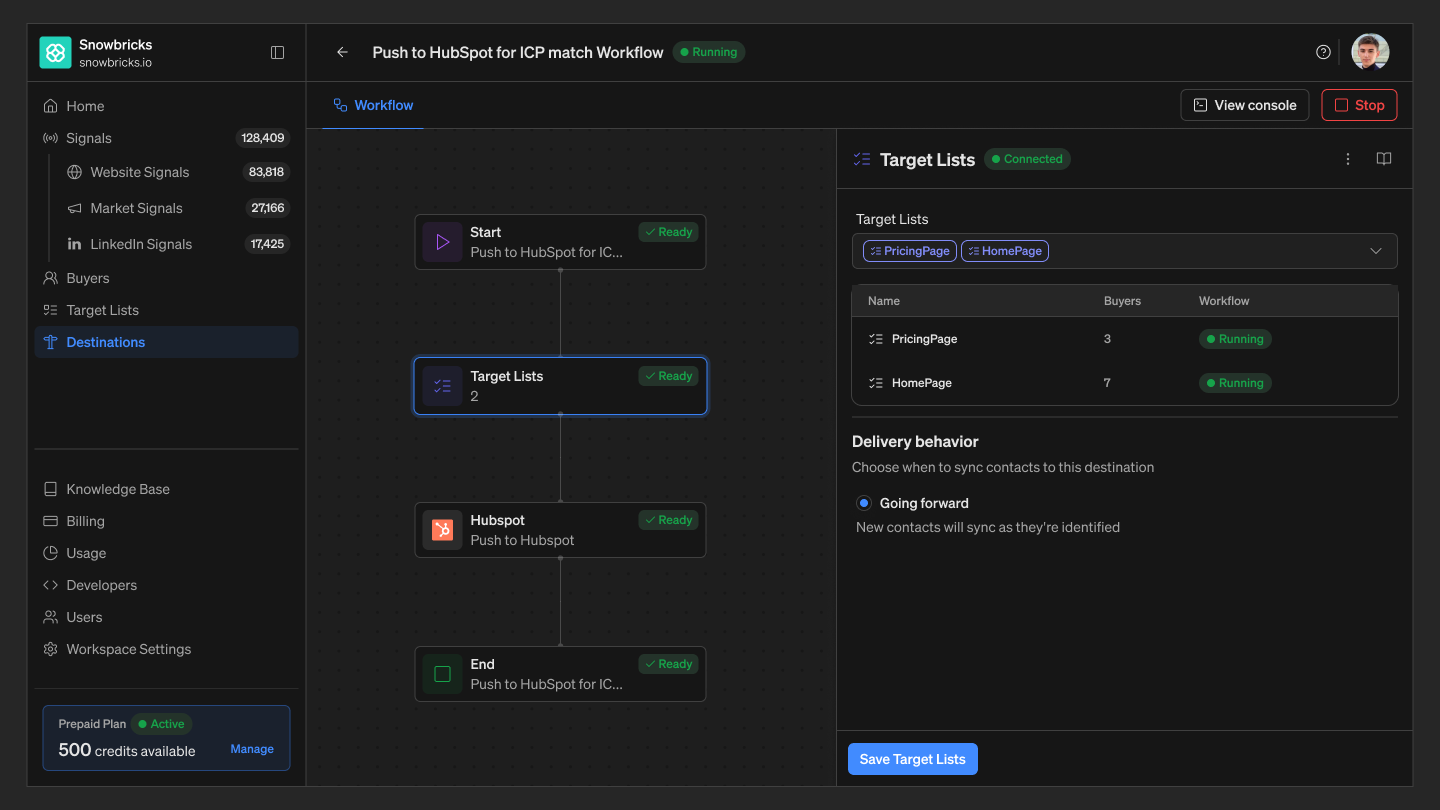Click the Connected status badge
Image resolution: width=1440 pixels, height=810 pixels.
point(1027,159)
